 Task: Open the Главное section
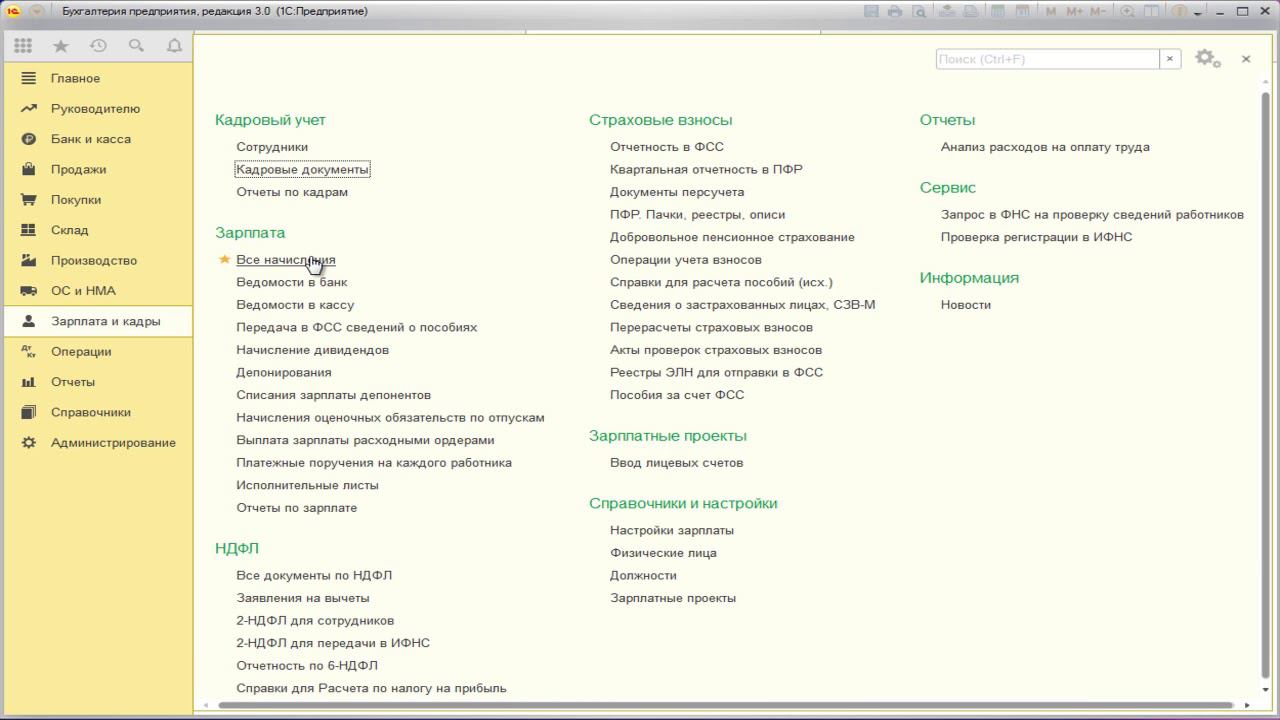[96, 78]
